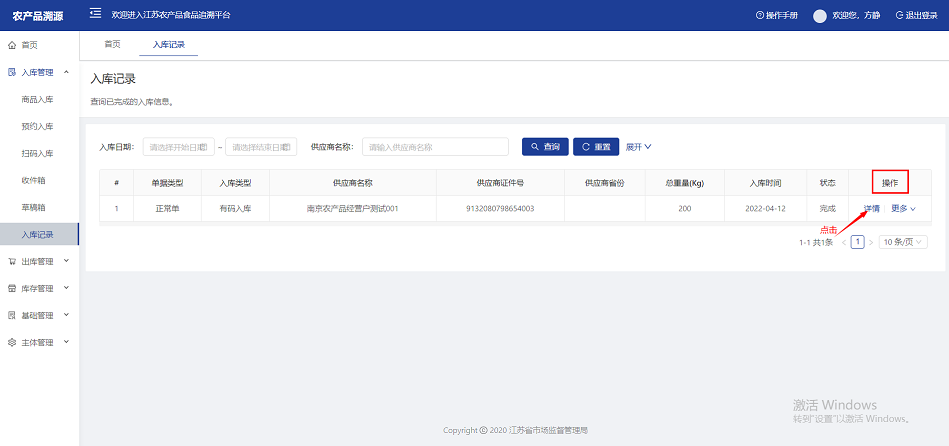Open 商品入库 in the sidebar
The height and width of the screenshot is (446, 949).
click(37, 100)
